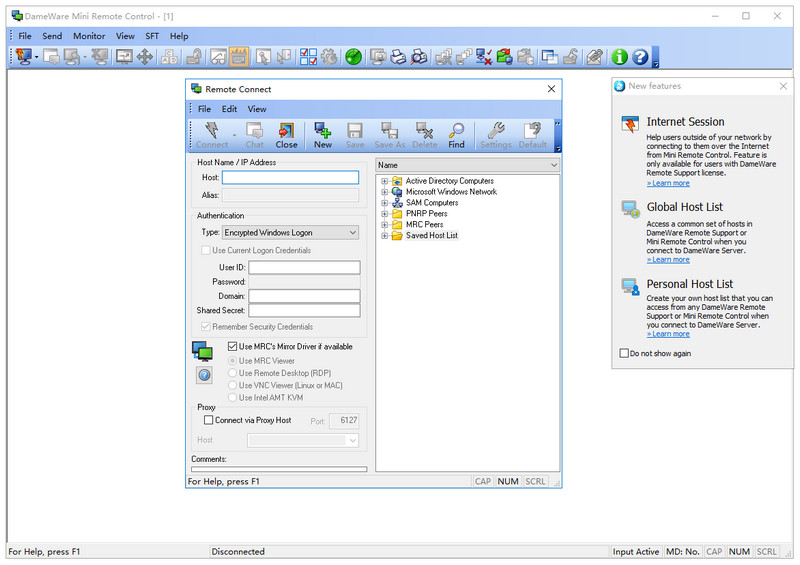800x565 pixels.
Task: Click the New host toolbar icon
Action: tap(323, 135)
